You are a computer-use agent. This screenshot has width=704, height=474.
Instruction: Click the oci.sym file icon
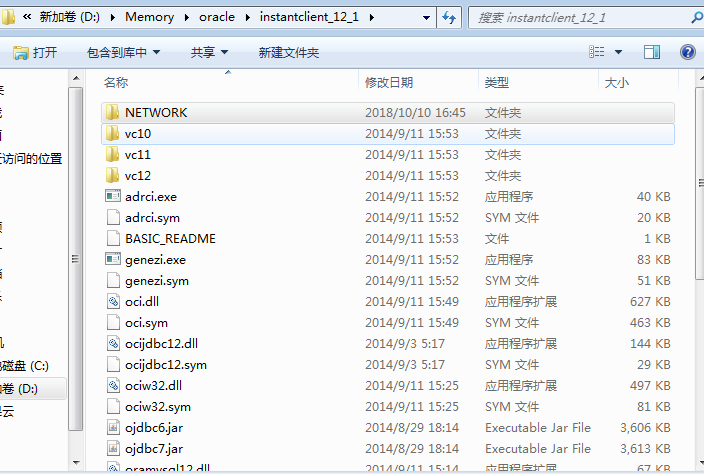coord(113,322)
